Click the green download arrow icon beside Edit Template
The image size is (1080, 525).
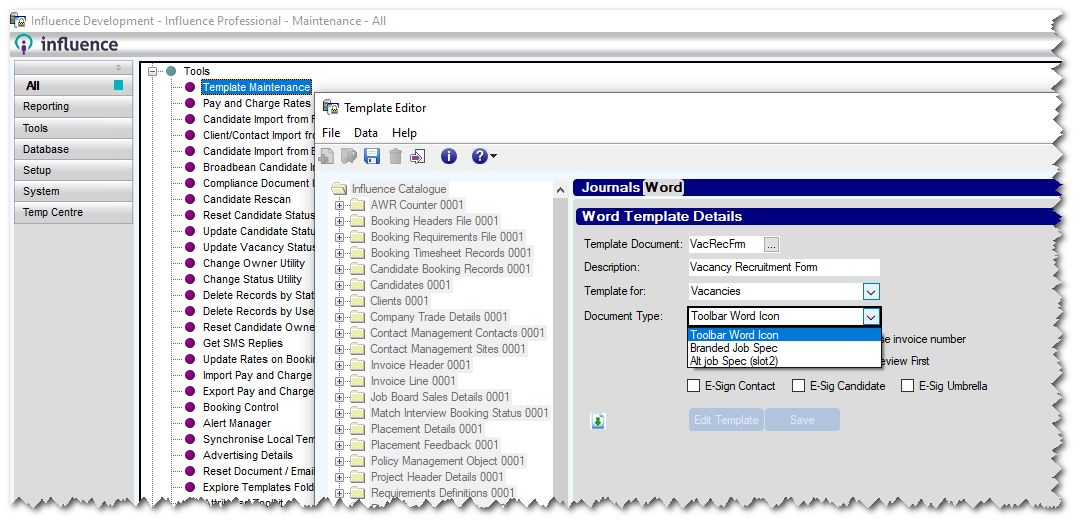[597, 421]
